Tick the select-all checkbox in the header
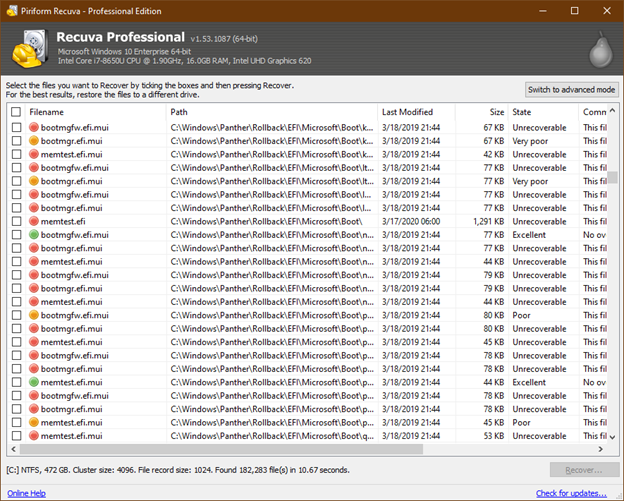 pyautogui.click(x=15, y=112)
